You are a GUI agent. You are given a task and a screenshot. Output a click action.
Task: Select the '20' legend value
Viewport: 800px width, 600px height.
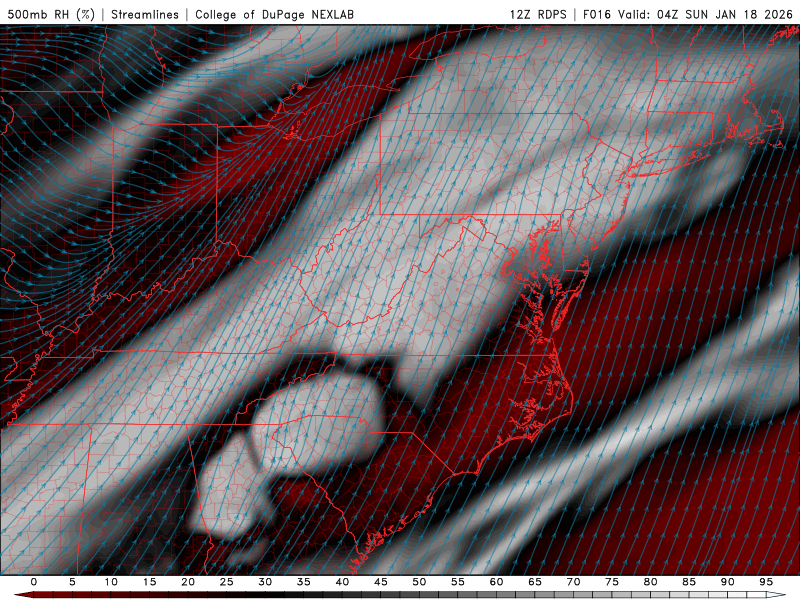pos(188,582)
